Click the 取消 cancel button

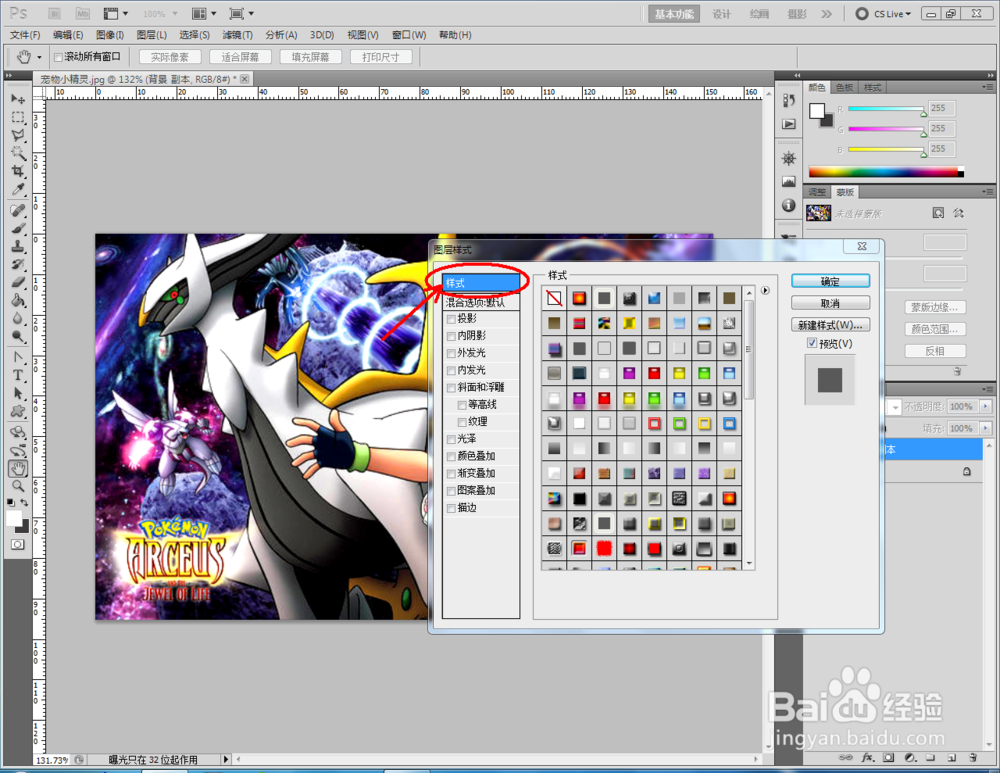tap(830, 303)
